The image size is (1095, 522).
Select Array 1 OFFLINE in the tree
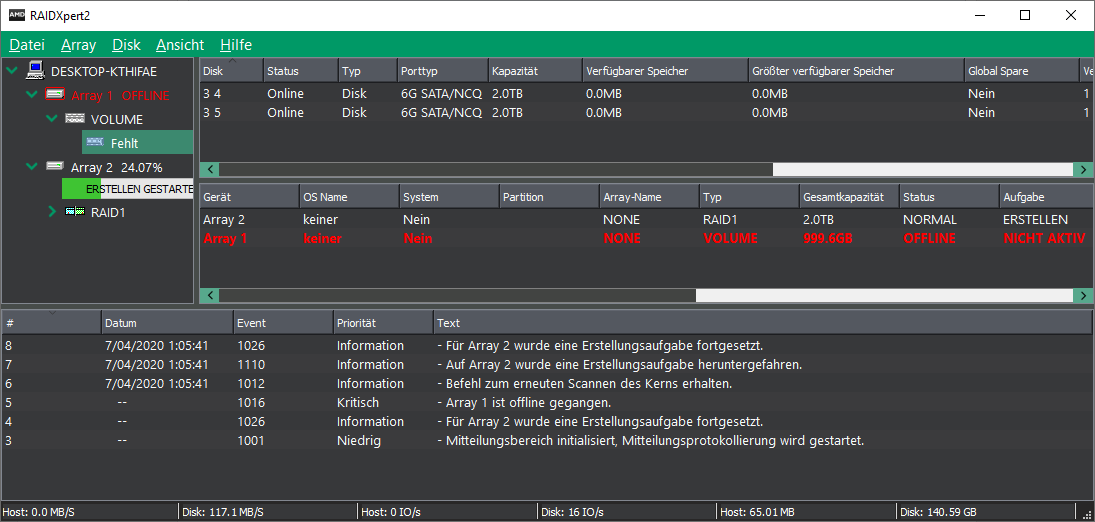pos(120,95)
